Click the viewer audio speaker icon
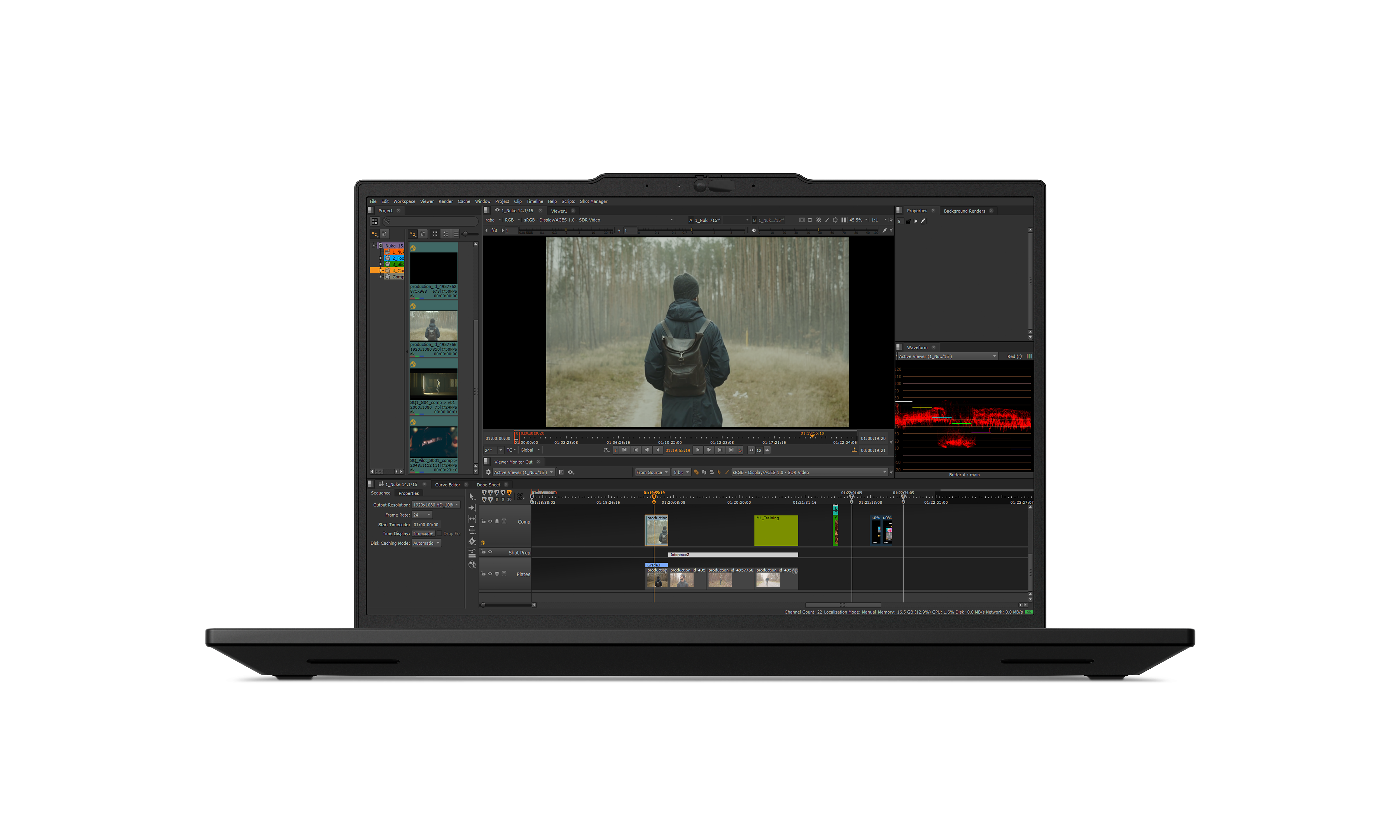 click(x=753, y=230)
